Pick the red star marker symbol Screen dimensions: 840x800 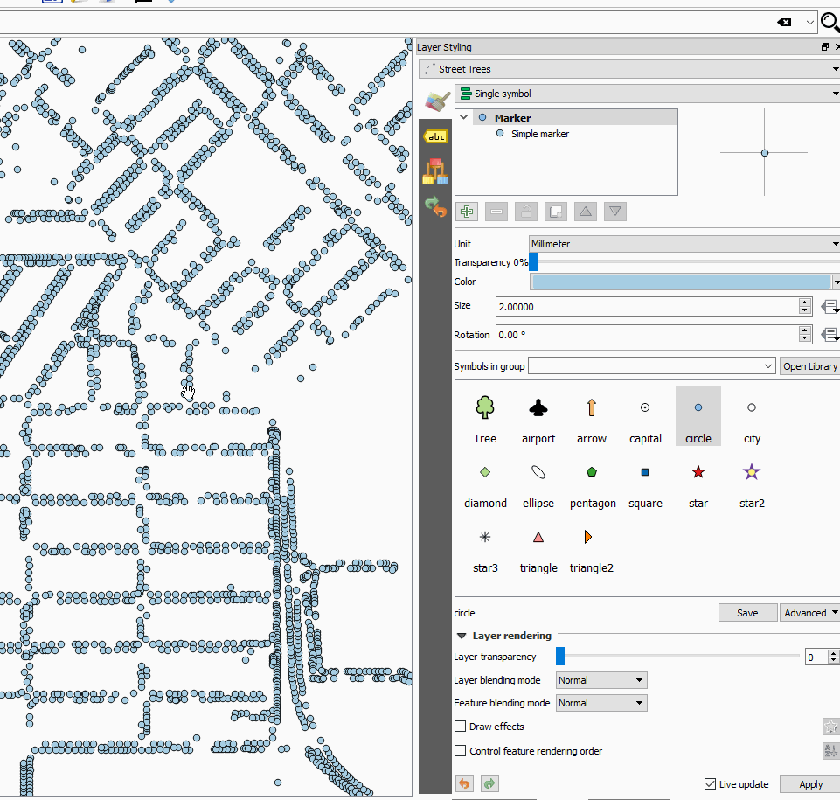(x=698, y=472)
